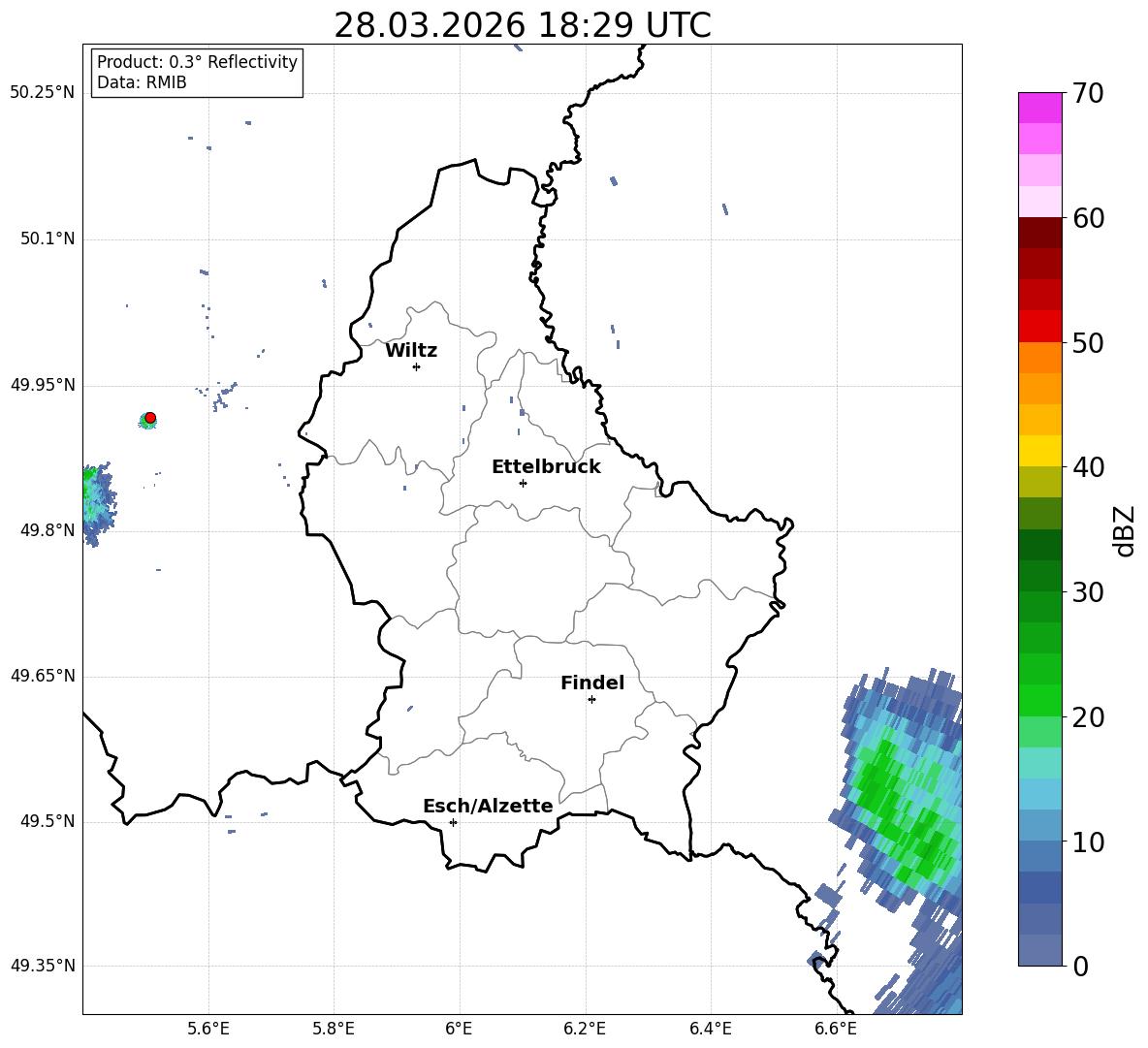Click the 49.65°N latitude label

[x=43, y=675]
